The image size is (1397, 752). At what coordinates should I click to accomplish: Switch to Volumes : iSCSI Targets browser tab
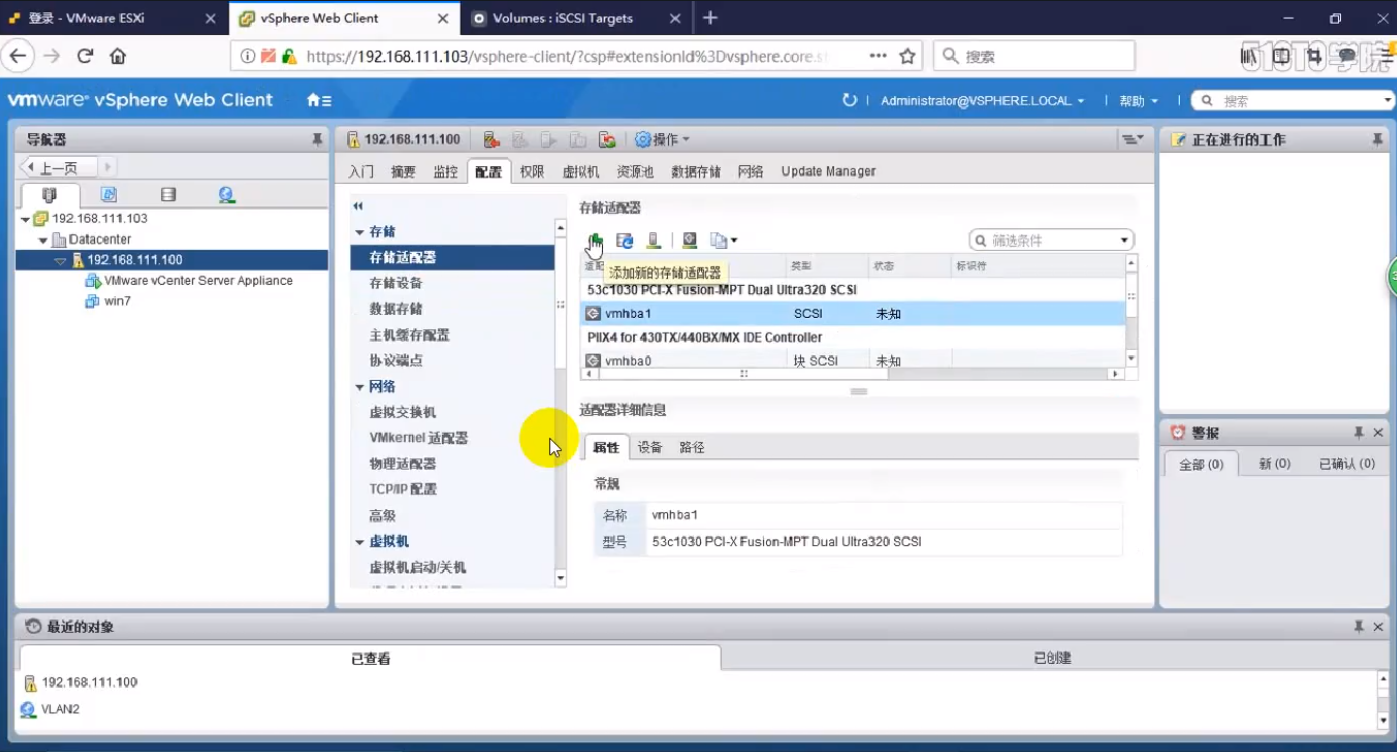point(577,18)
